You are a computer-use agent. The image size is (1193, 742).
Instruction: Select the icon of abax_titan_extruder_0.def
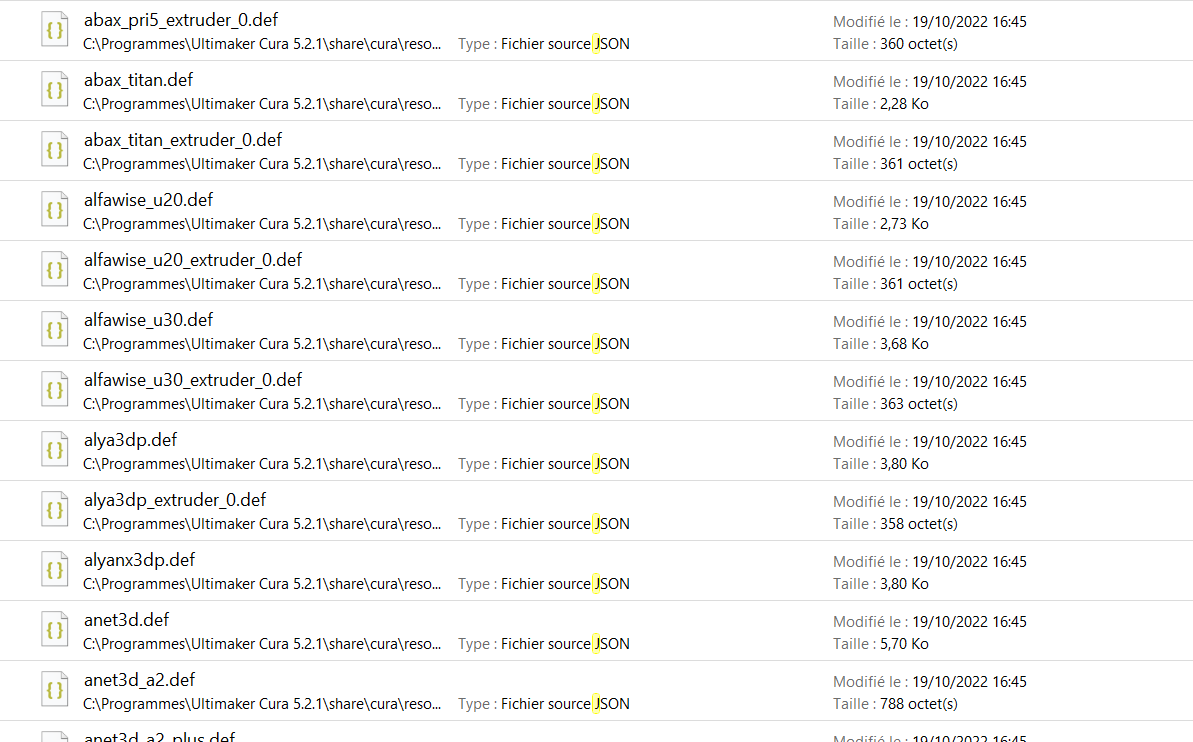(55, 150)
